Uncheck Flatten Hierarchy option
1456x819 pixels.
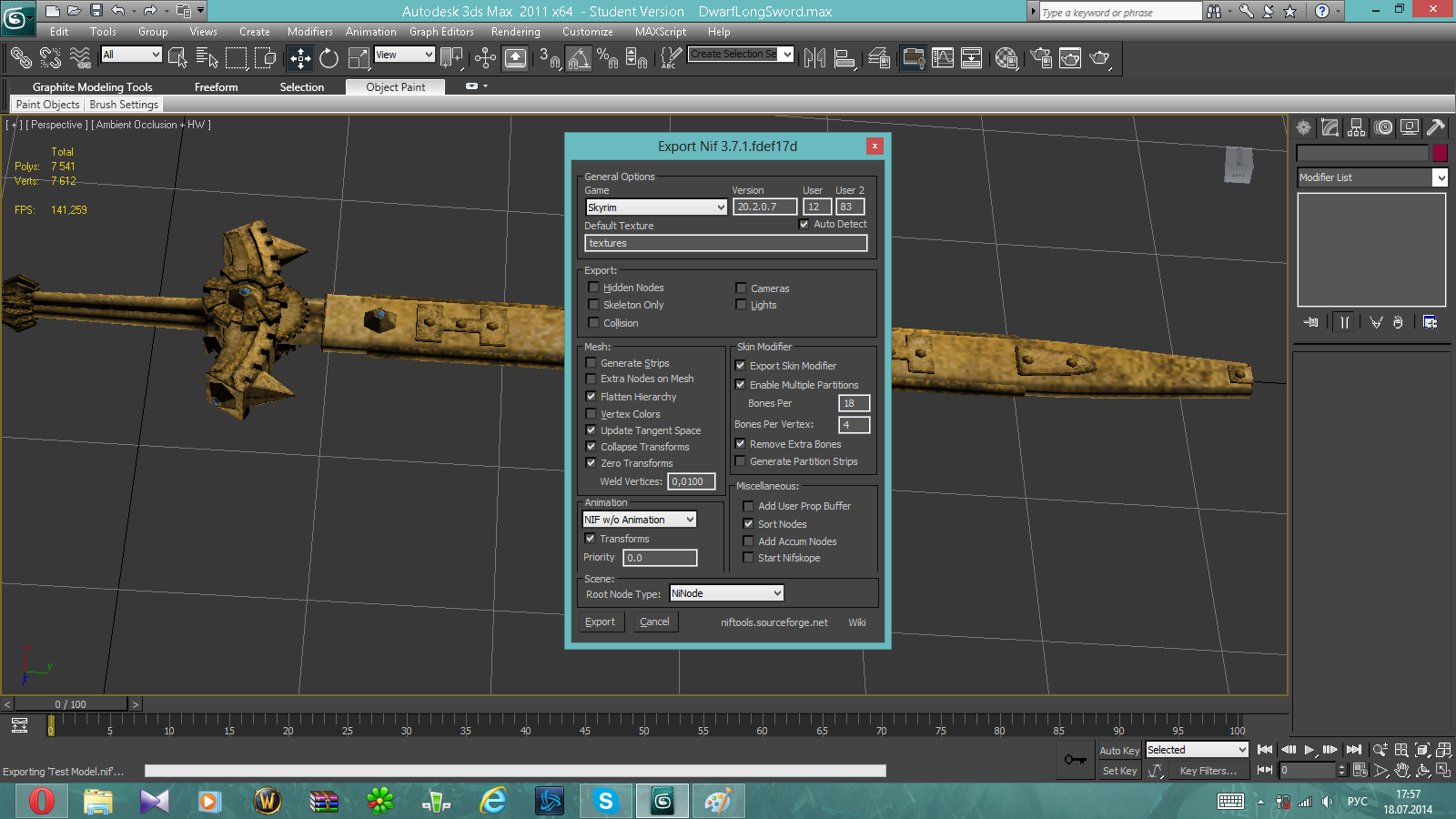pos(591,397)
